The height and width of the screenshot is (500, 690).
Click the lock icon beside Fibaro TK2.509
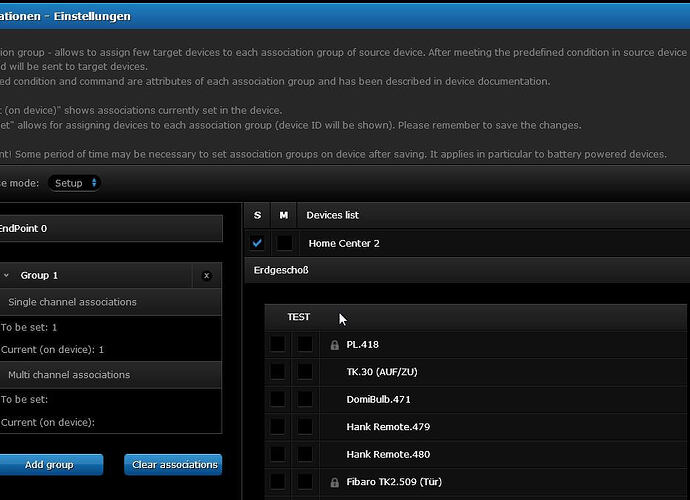tap(335, 483)
